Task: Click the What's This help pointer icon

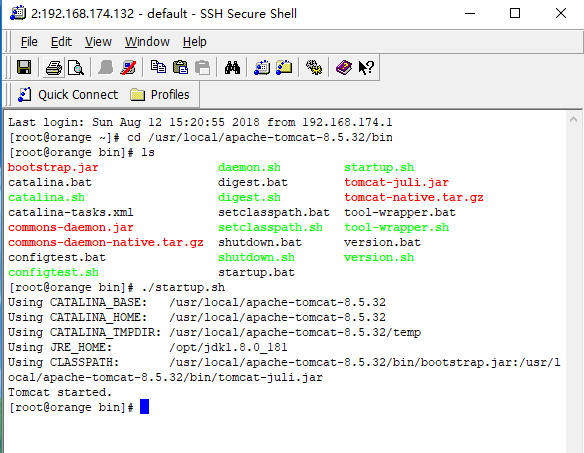Action: (366, 67)
